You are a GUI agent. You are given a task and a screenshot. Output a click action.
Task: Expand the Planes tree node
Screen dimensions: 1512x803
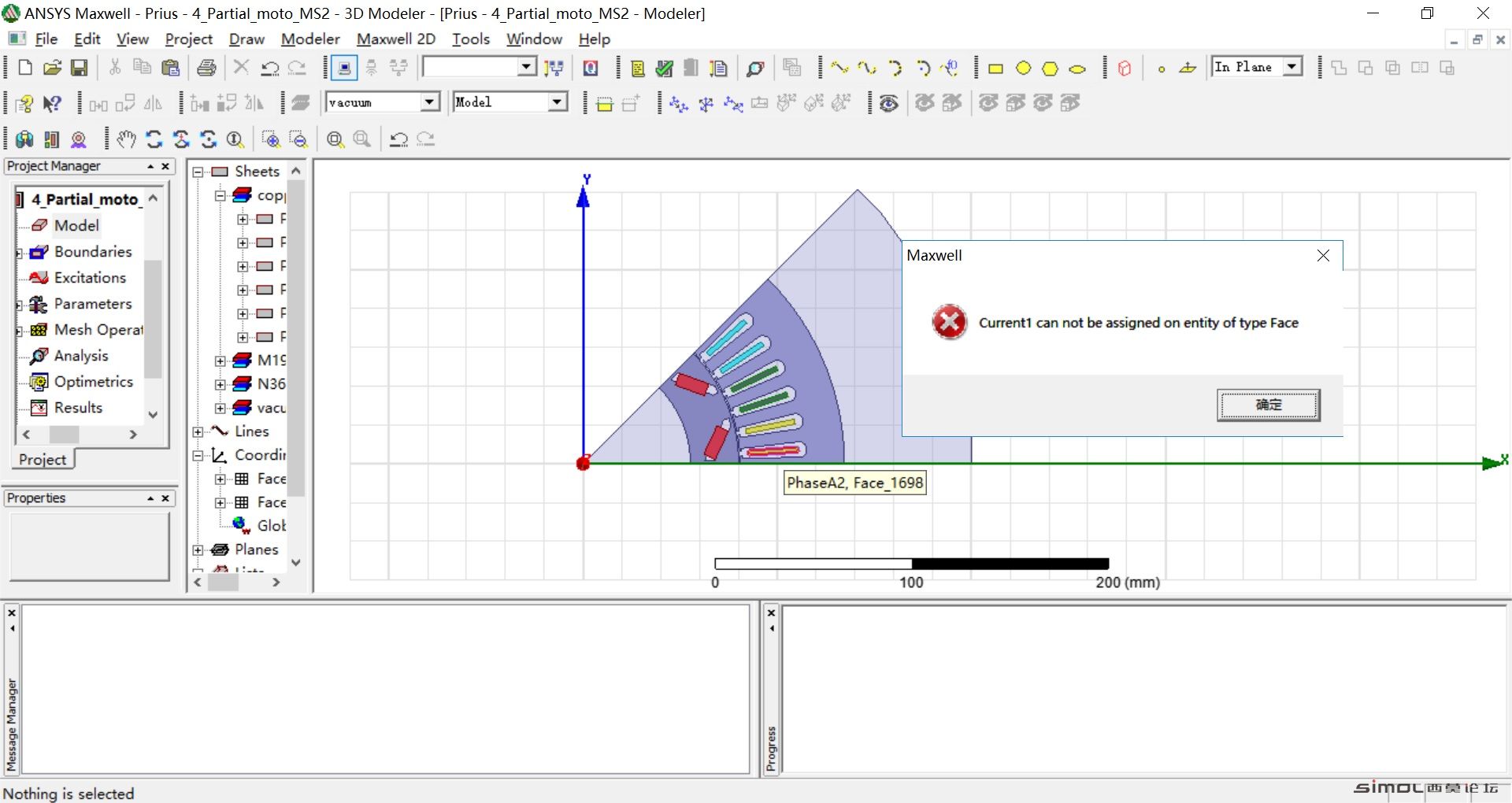coord(198,550)
